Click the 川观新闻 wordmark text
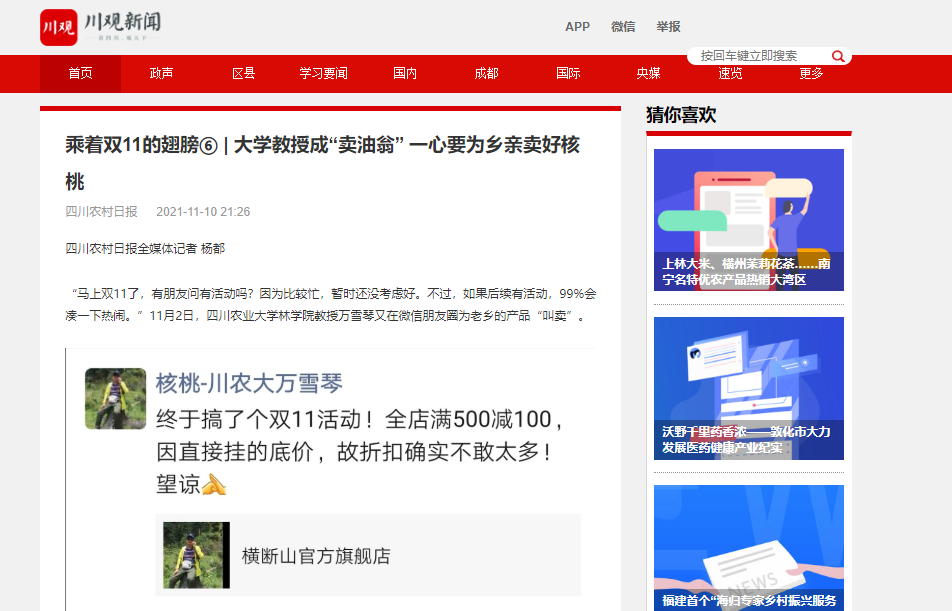Image resolution: width=952 pixels, height=611 pixels. click(x=123, y=22)
